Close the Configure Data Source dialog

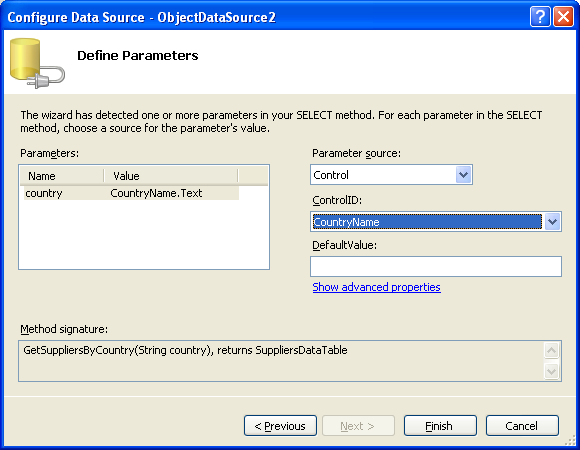pos(563,17)
